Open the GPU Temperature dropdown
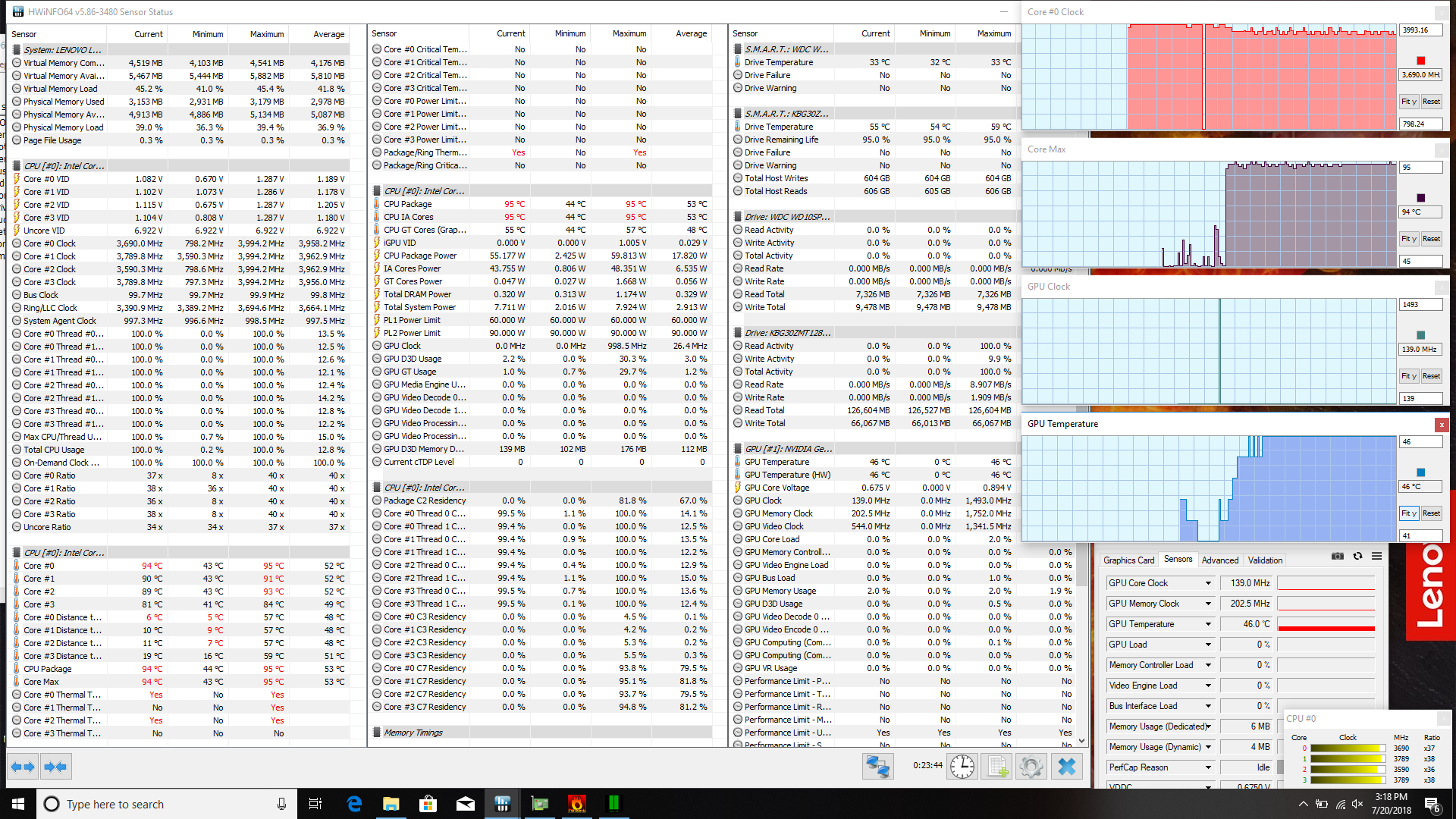Image resolution: width=1456 pixels, height=819 pixels. 1208,624
